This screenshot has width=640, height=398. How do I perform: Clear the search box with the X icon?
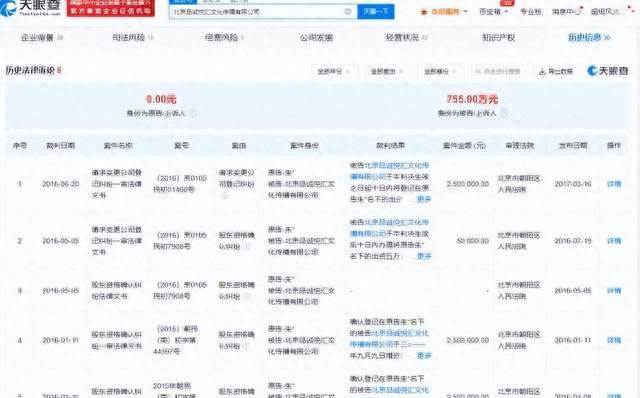(x=348, y=11)
